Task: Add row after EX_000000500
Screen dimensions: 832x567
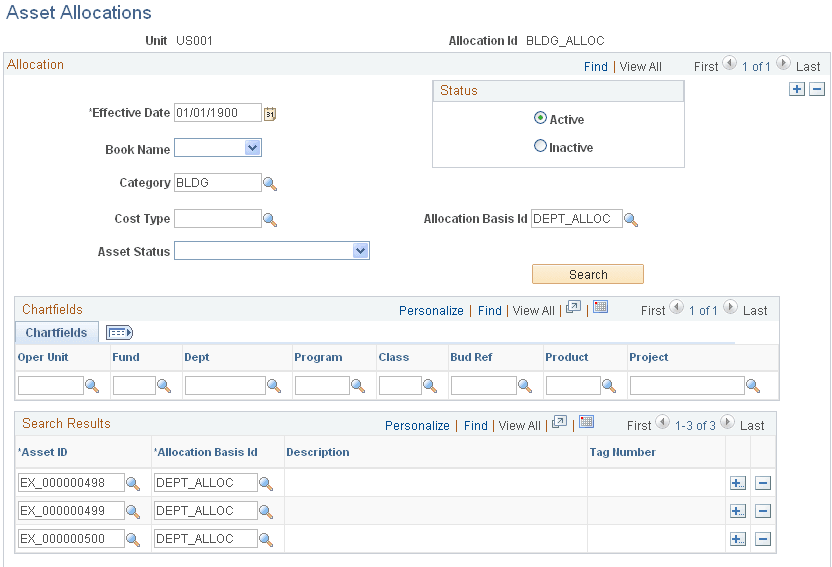Action: tap(738, 539)
